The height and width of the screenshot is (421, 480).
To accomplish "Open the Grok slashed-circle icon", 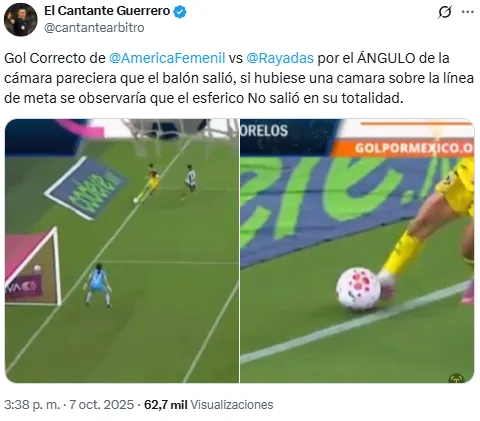I will pyautogui.click(x=445, y=12).
